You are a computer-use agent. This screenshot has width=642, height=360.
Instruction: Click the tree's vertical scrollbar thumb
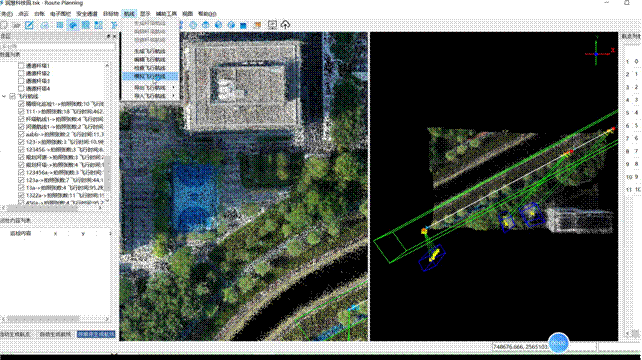[107, 173]
